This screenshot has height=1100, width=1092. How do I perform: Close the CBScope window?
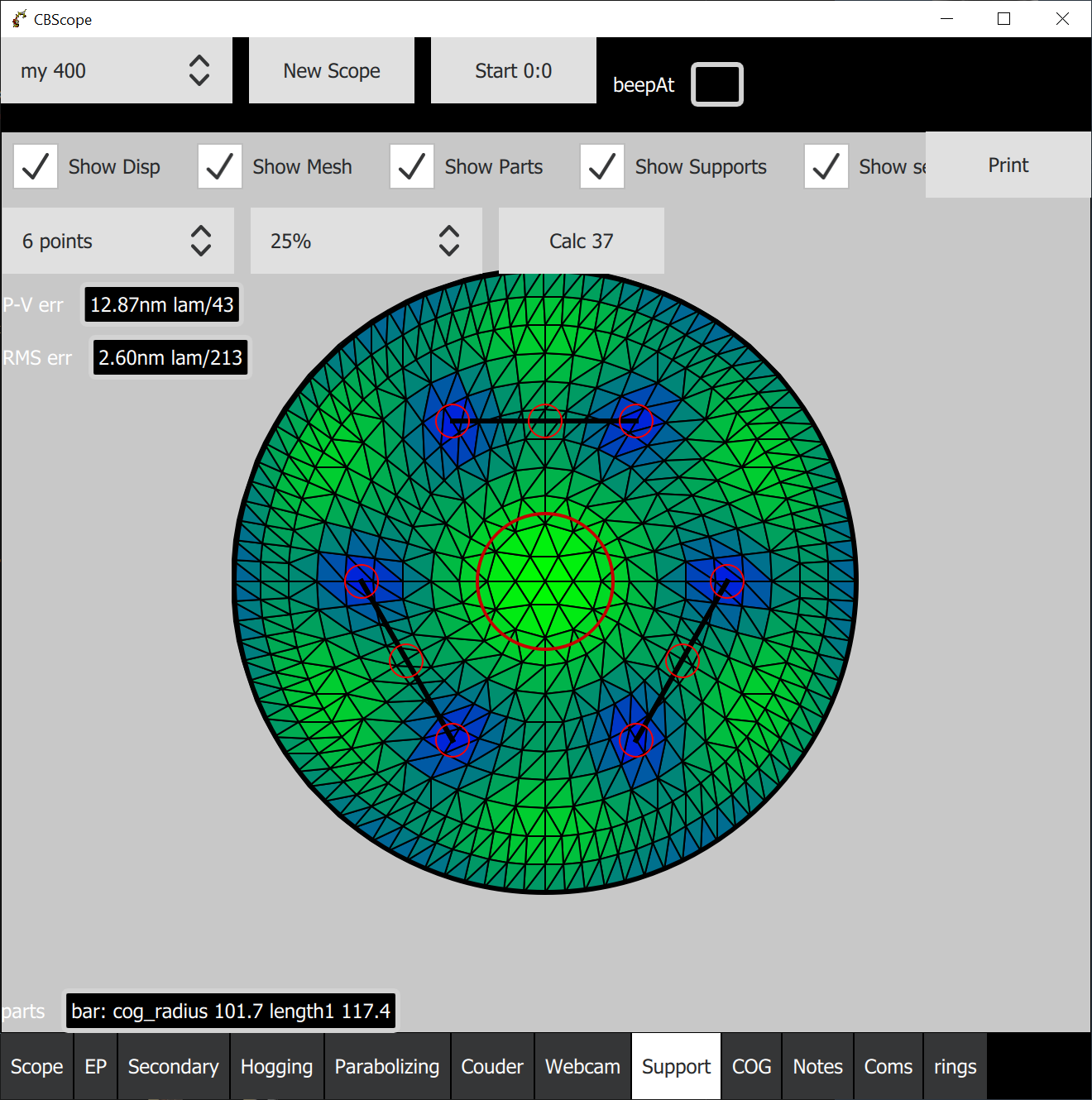click(x=1062, y=18)
